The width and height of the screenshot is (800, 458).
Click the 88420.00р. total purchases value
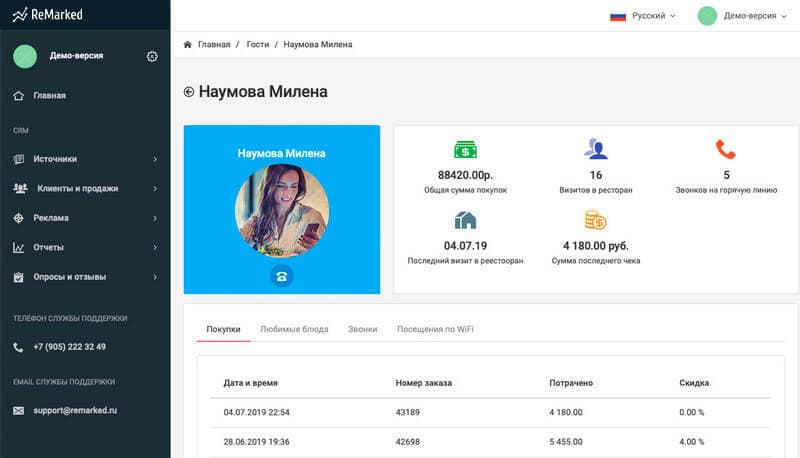(x=465, y=175)
